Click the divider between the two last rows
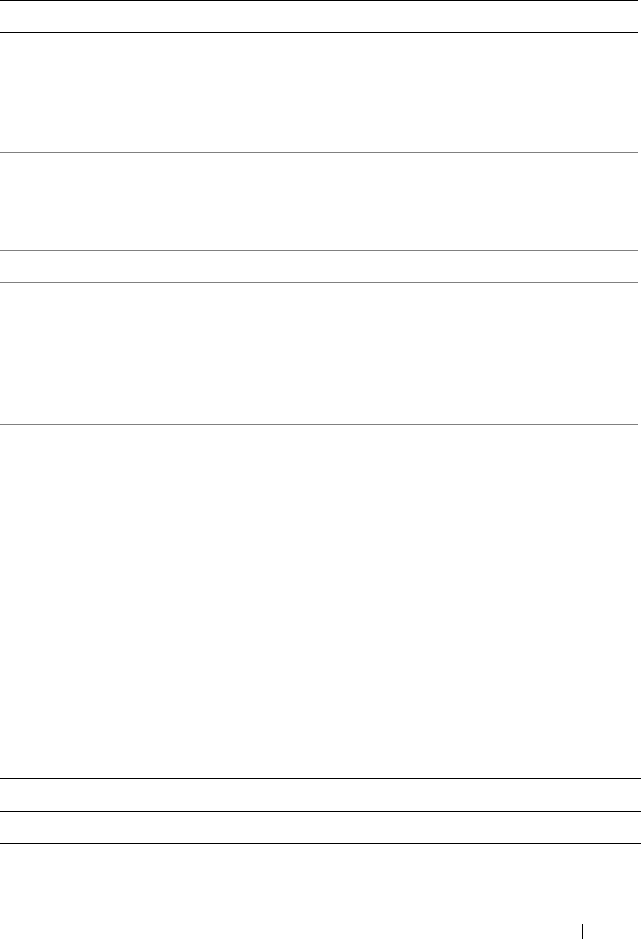This screenshot has width=641, height=939. [320, 810]
